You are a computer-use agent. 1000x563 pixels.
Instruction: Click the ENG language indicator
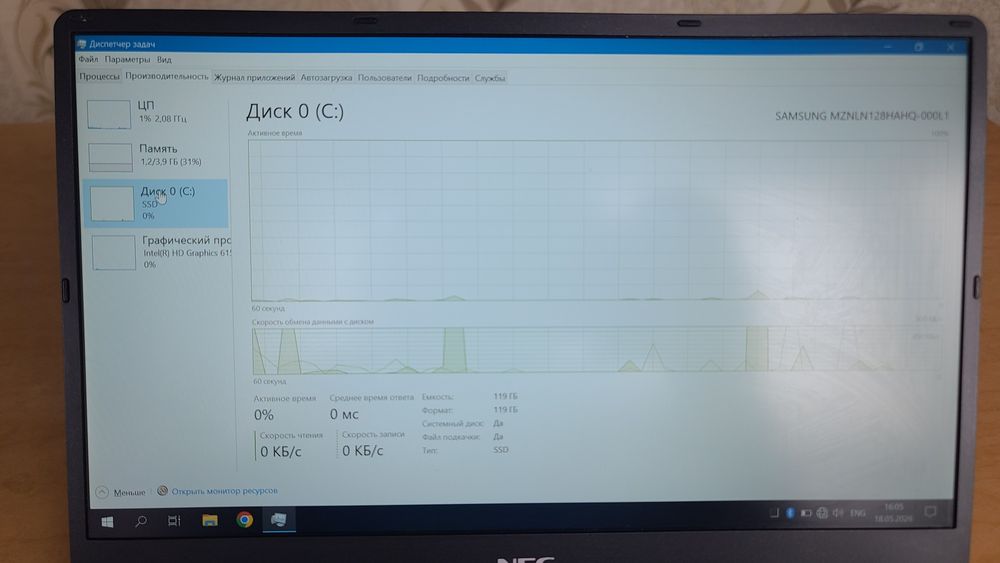tap(858, 513)
